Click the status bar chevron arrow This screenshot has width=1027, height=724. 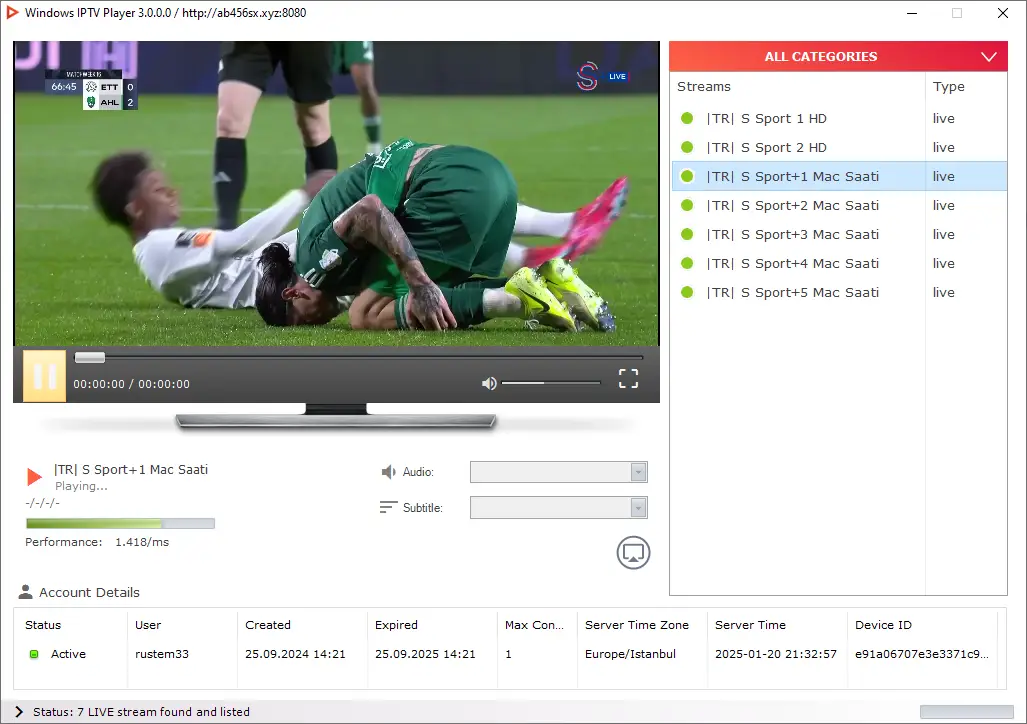point(19,712)
